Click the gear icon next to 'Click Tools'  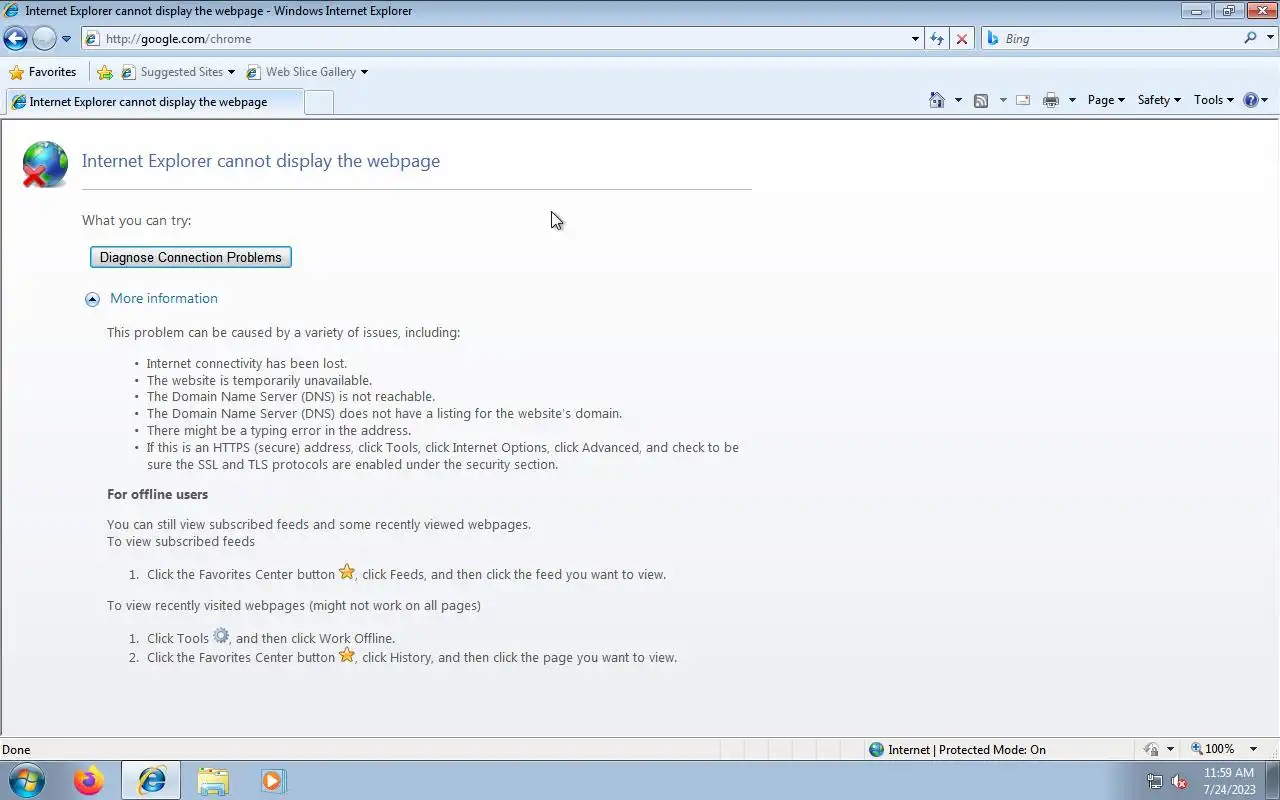(221, 636)
